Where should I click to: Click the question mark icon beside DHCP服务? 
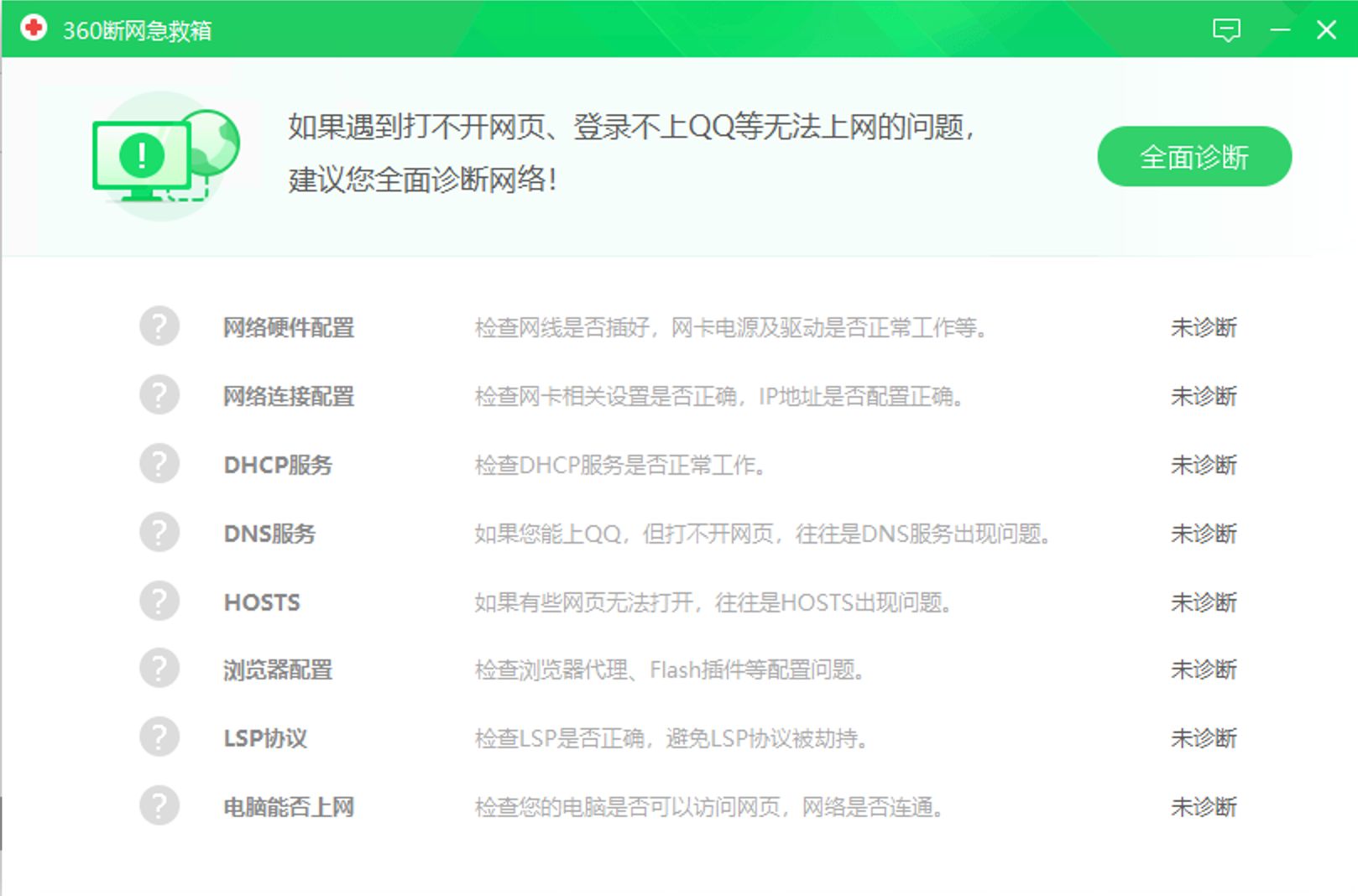point(159,463)
